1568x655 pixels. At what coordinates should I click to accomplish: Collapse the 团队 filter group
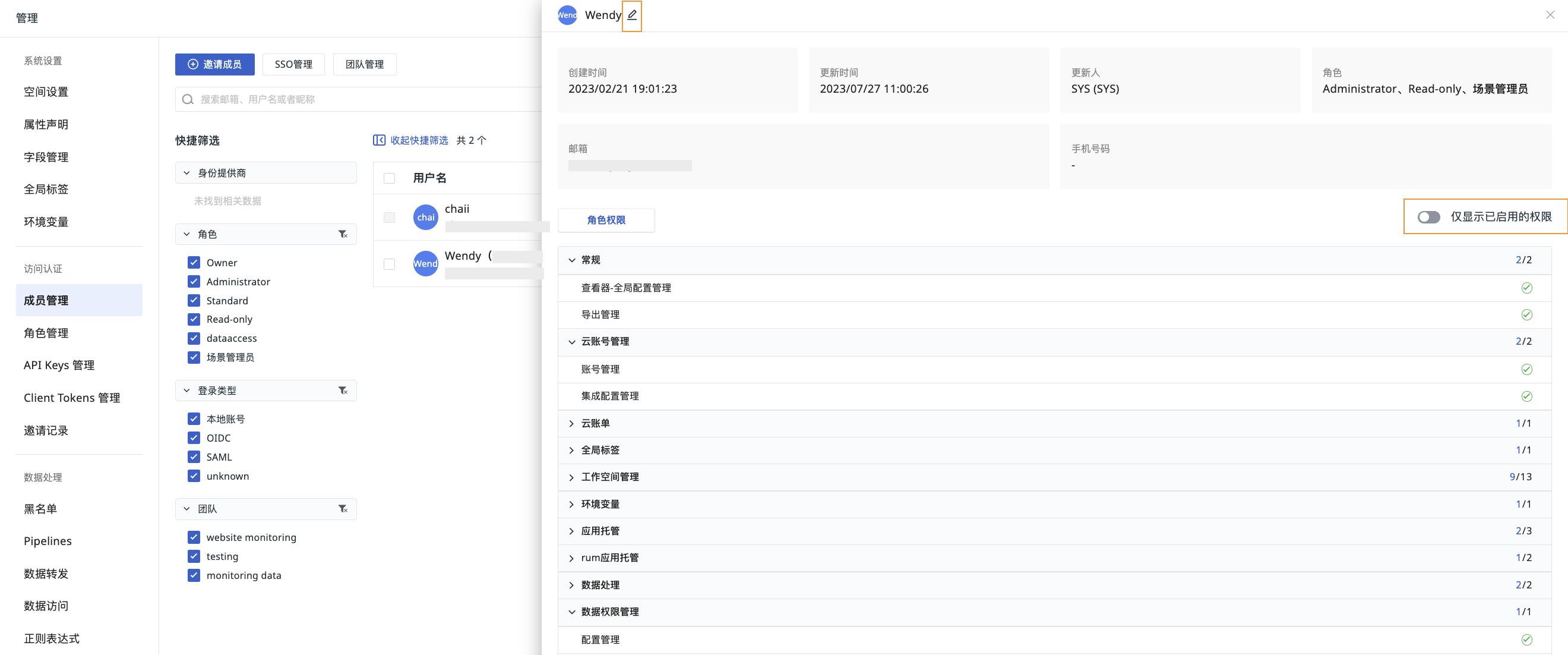point(186,509)
